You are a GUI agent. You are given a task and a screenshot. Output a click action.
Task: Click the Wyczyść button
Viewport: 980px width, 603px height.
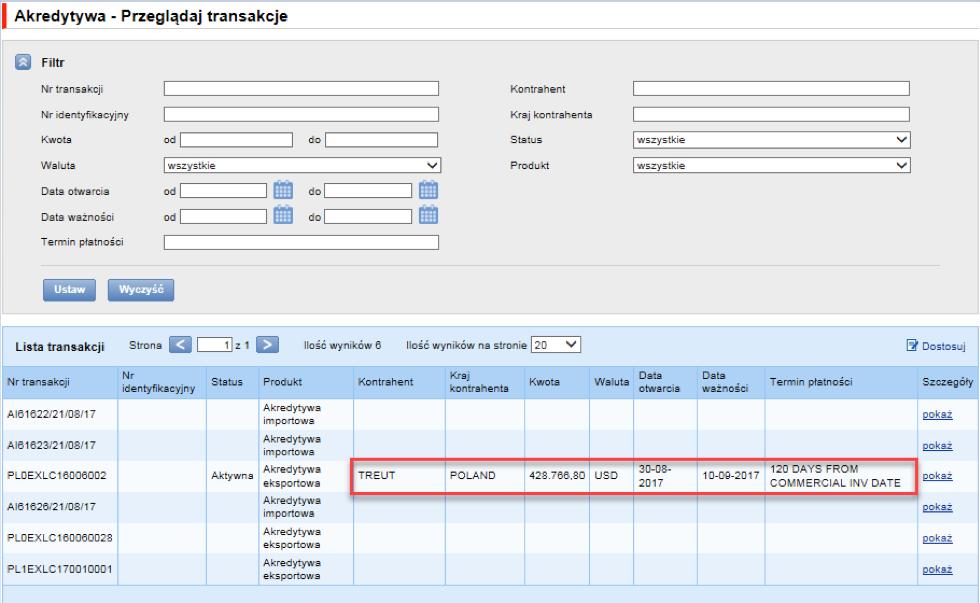141,290
